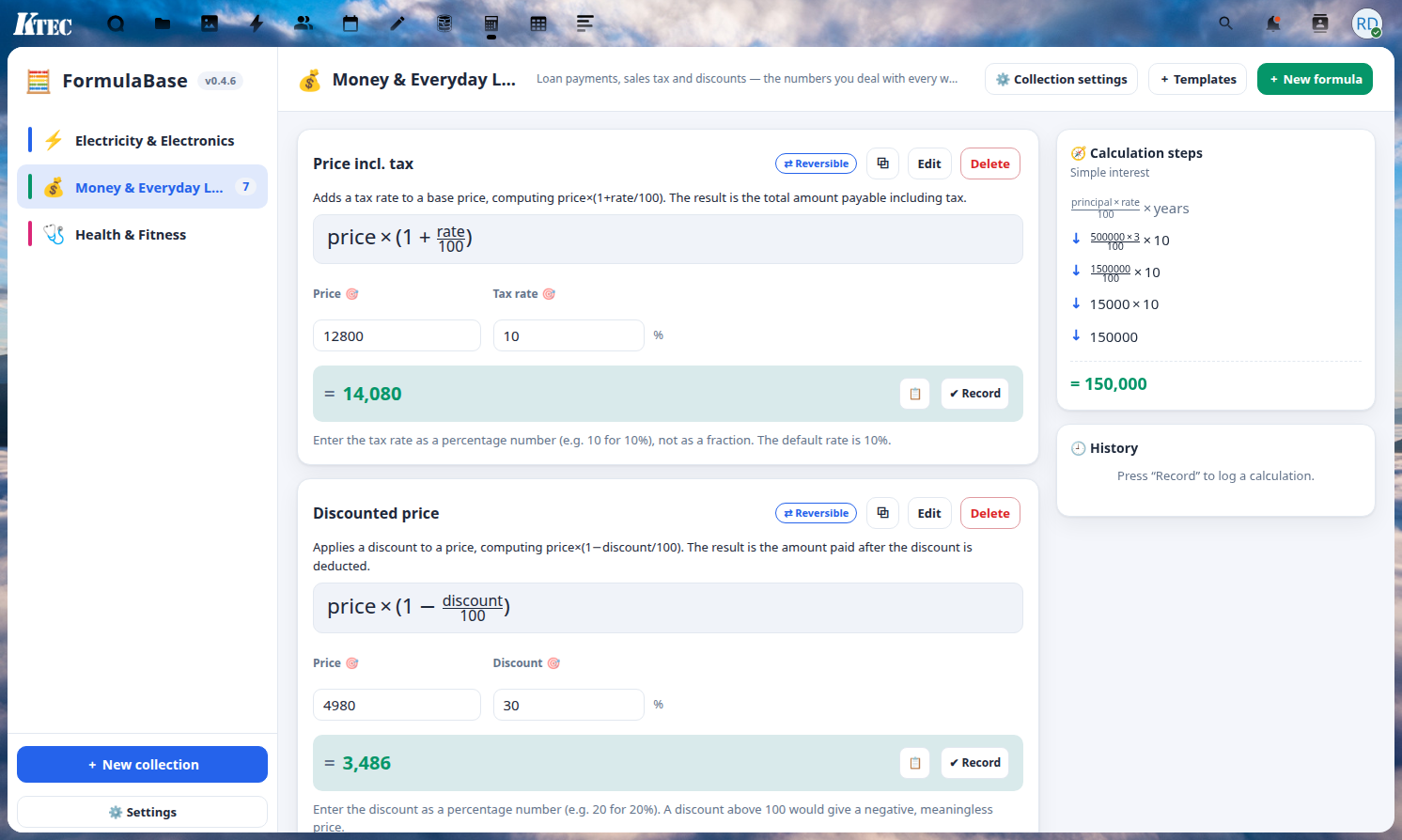Image resolution: width=1402 pixels, height=840 pixels.
Task: Open the contacts menu icon near avatar
Action: point(1320,23)
